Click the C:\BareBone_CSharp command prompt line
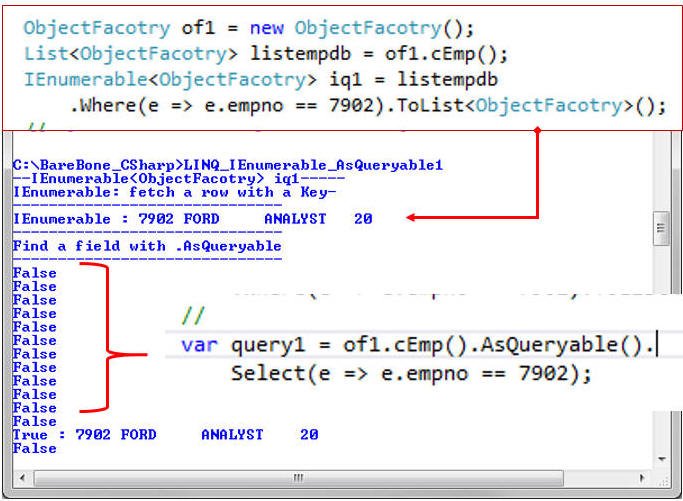 (227, 164)
